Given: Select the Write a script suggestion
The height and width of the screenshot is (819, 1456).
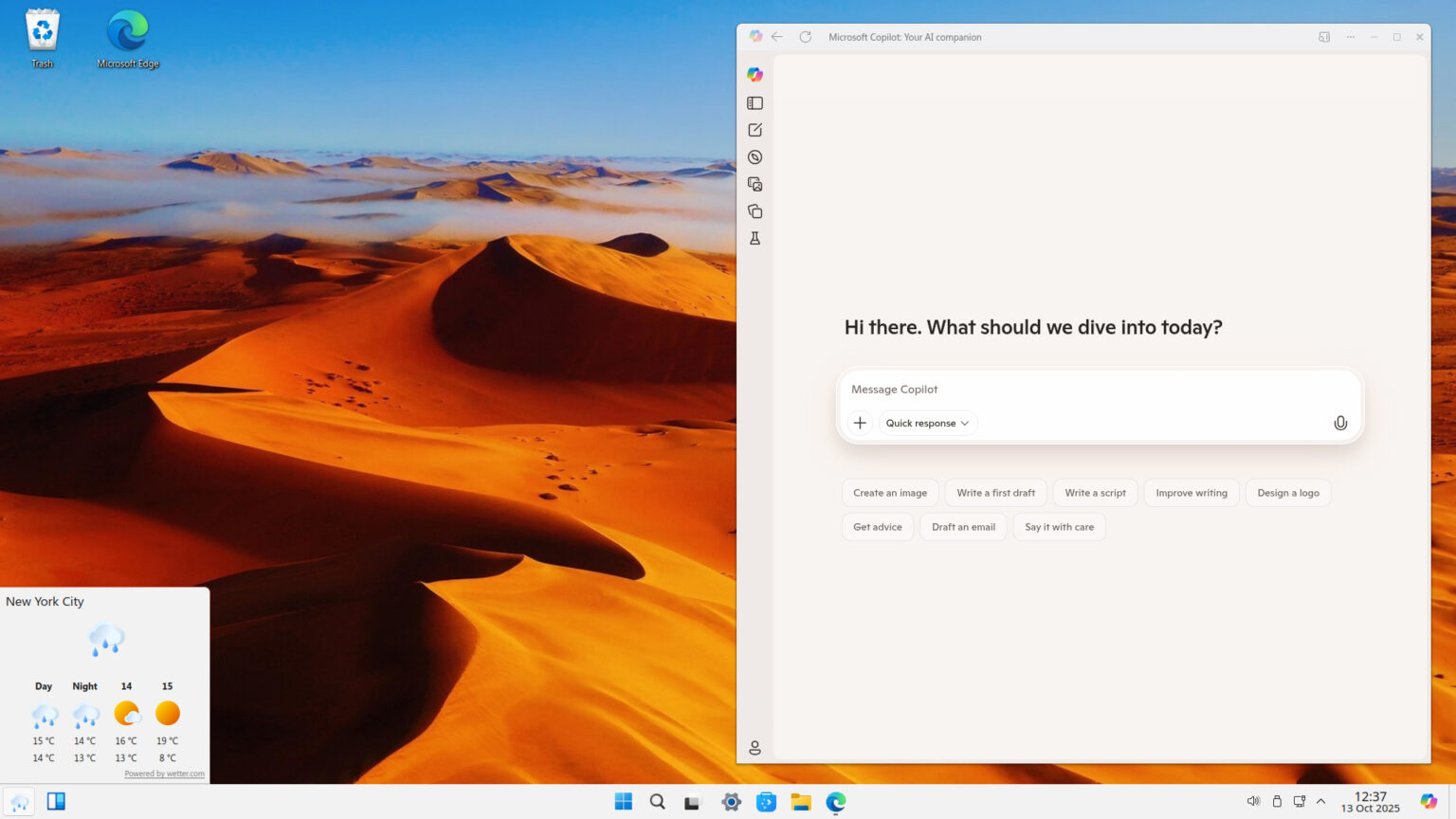Looking at the screenshot, I should click(x=1095, y=492).
